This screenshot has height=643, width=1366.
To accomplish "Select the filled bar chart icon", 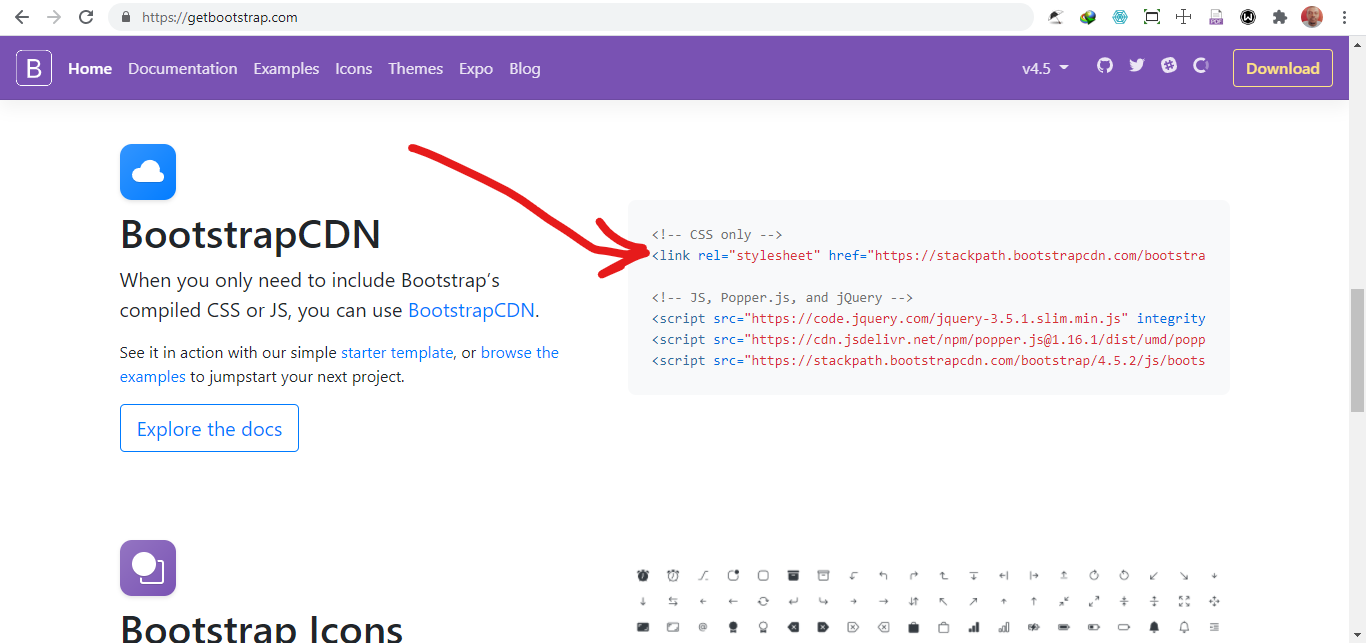I will click(x=974, y=627).
